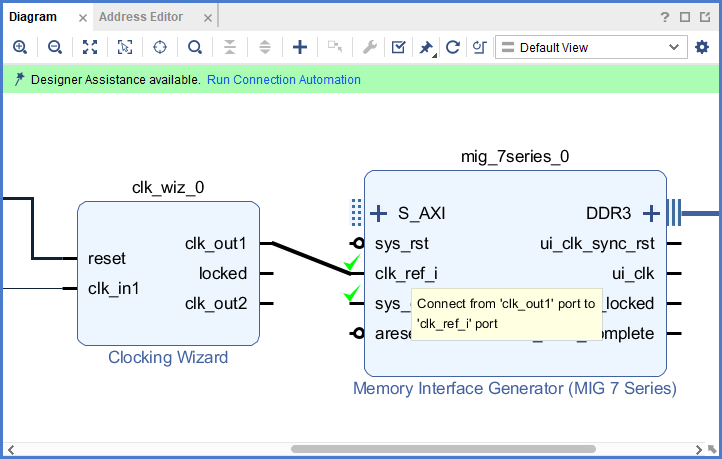Viewport: 722px width, 459px height.
Task: Select the mig_7series_0 block title
Action: (515, 157)
